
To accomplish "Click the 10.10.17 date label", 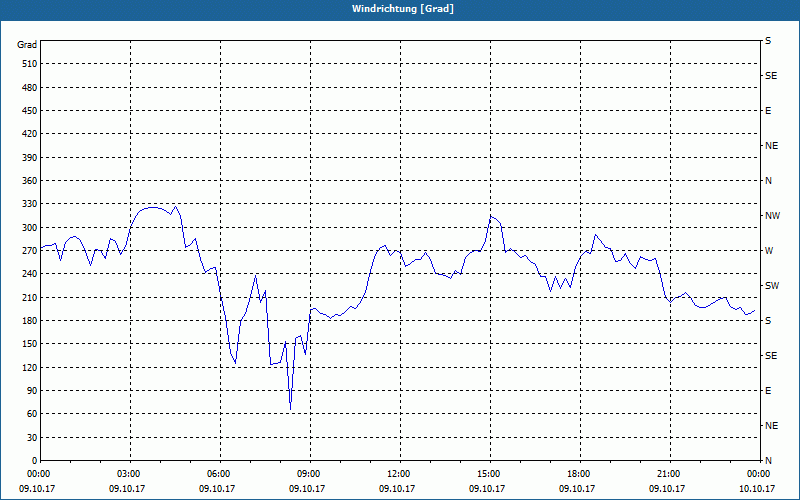I will 757,488.
